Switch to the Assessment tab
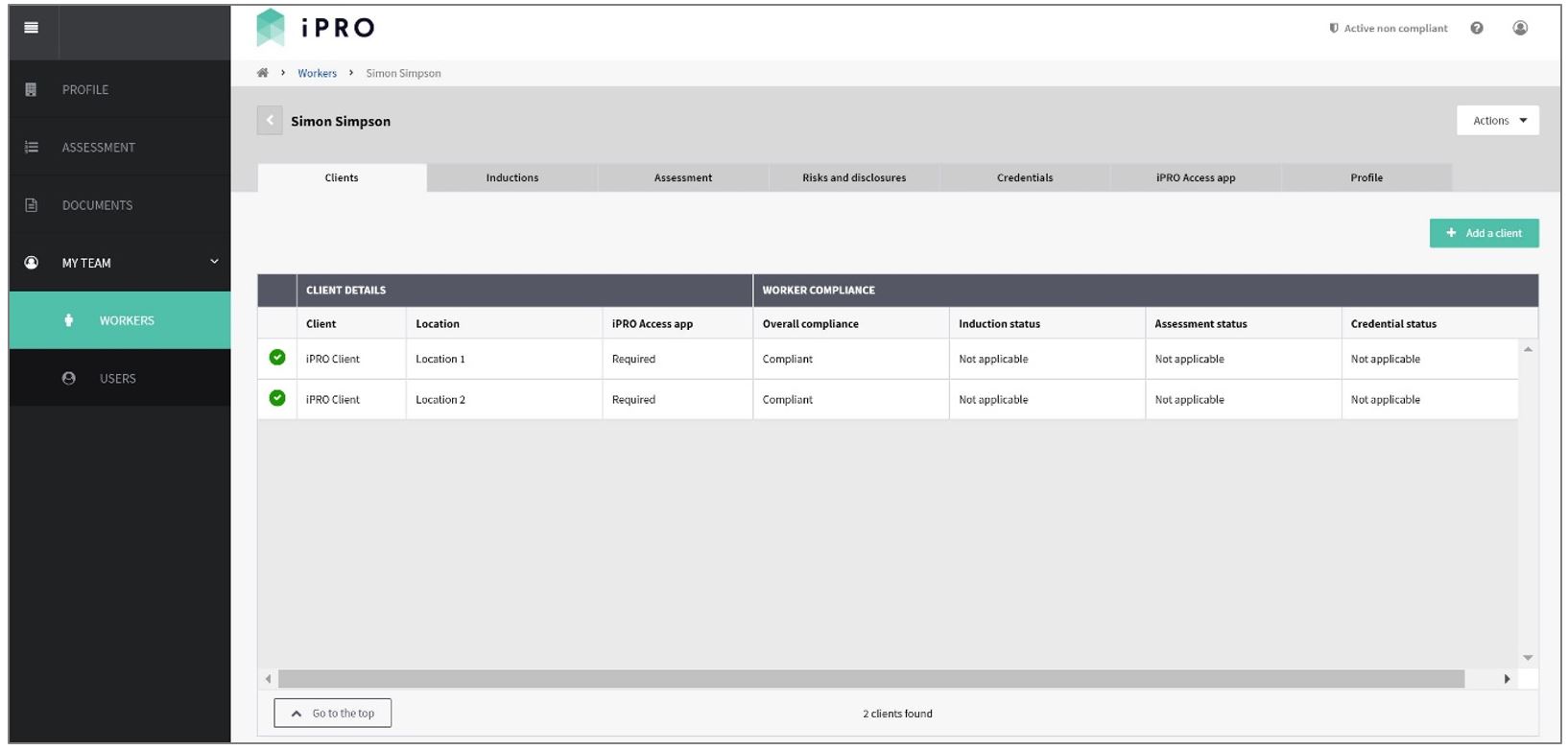The image size is (1568, 750). tap(683, 177)
